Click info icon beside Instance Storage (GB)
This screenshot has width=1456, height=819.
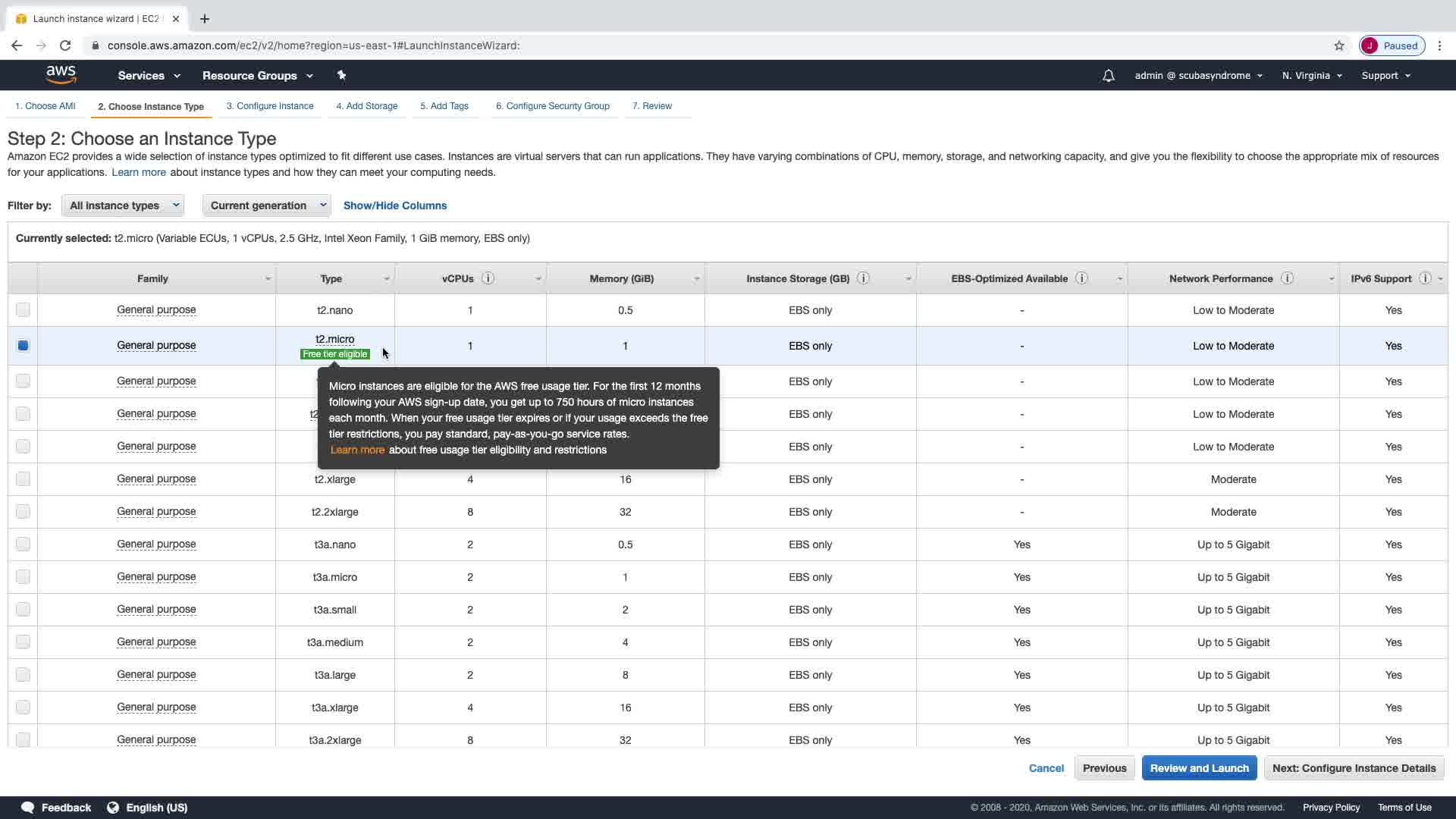(x=863, y=278)
